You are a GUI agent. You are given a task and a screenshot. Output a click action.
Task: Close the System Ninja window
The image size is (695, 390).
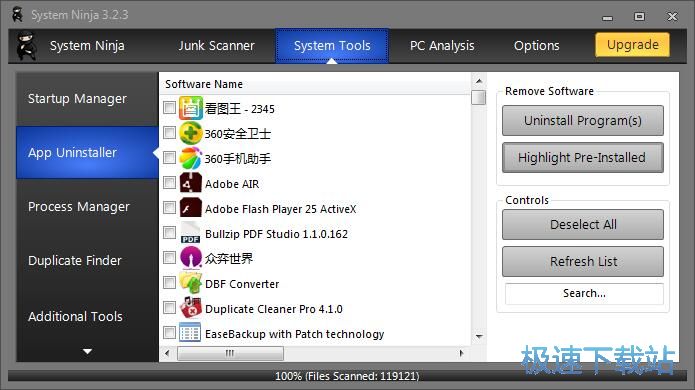click(x=672, y=17)
